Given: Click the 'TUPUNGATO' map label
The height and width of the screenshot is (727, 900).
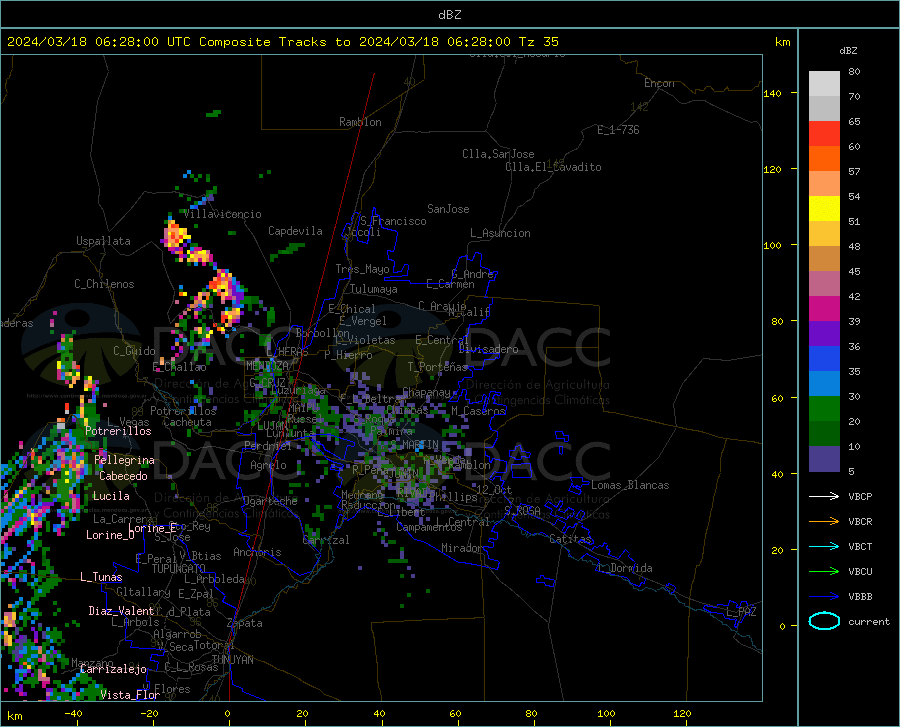Looking at the screenshot, I should click(179, 569).
